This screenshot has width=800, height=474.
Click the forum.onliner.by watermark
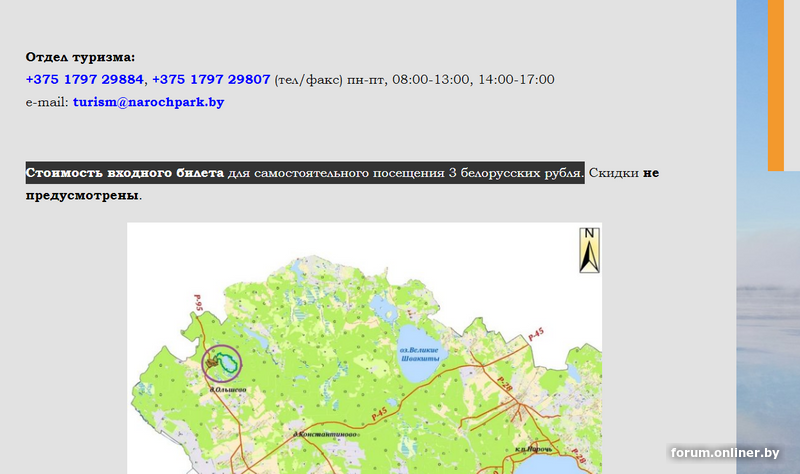click(725, 453)
